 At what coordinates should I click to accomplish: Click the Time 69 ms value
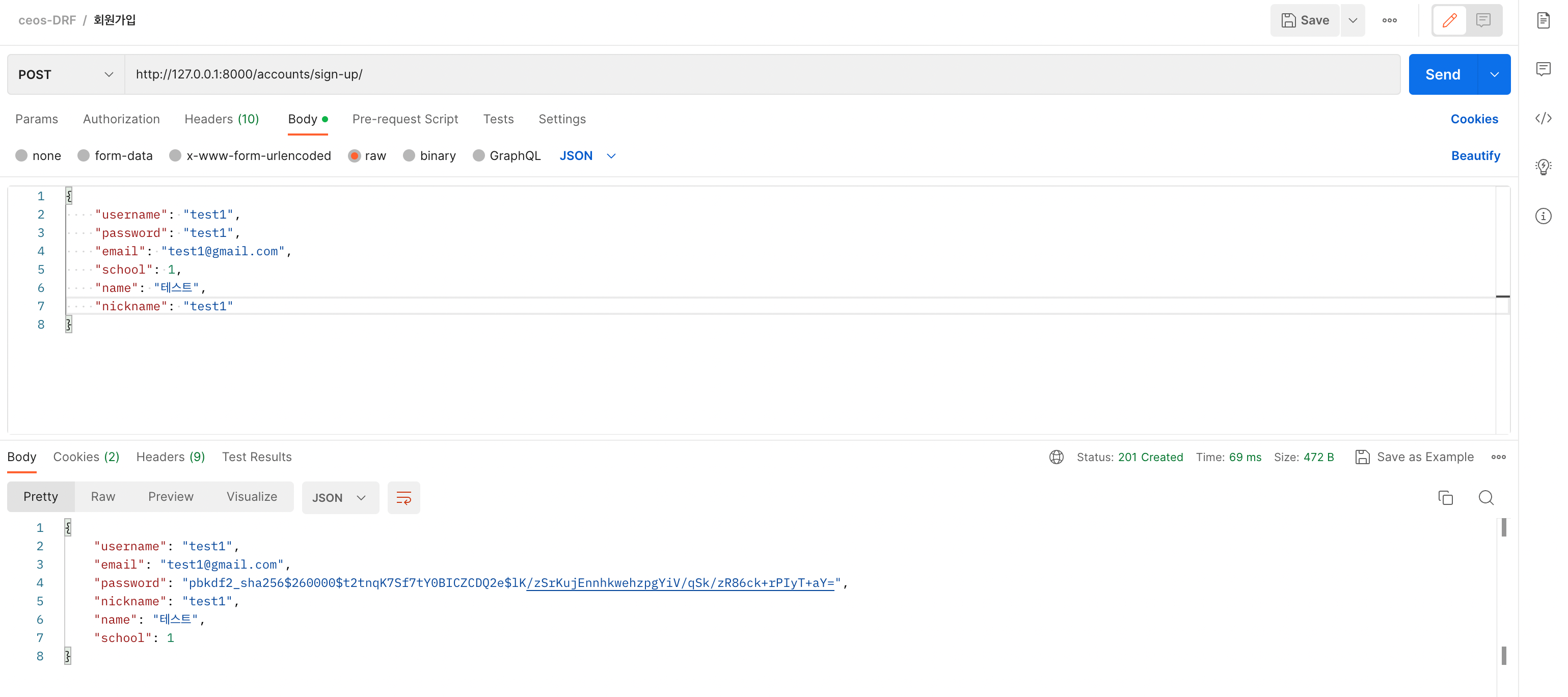click(1245, 457)
